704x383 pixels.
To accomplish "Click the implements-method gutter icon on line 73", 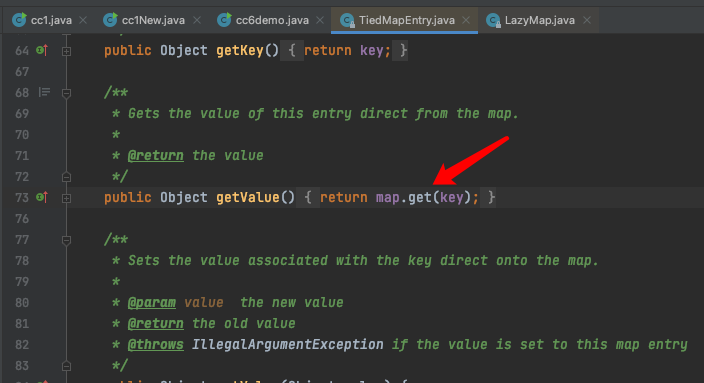I will click(42, 198).
